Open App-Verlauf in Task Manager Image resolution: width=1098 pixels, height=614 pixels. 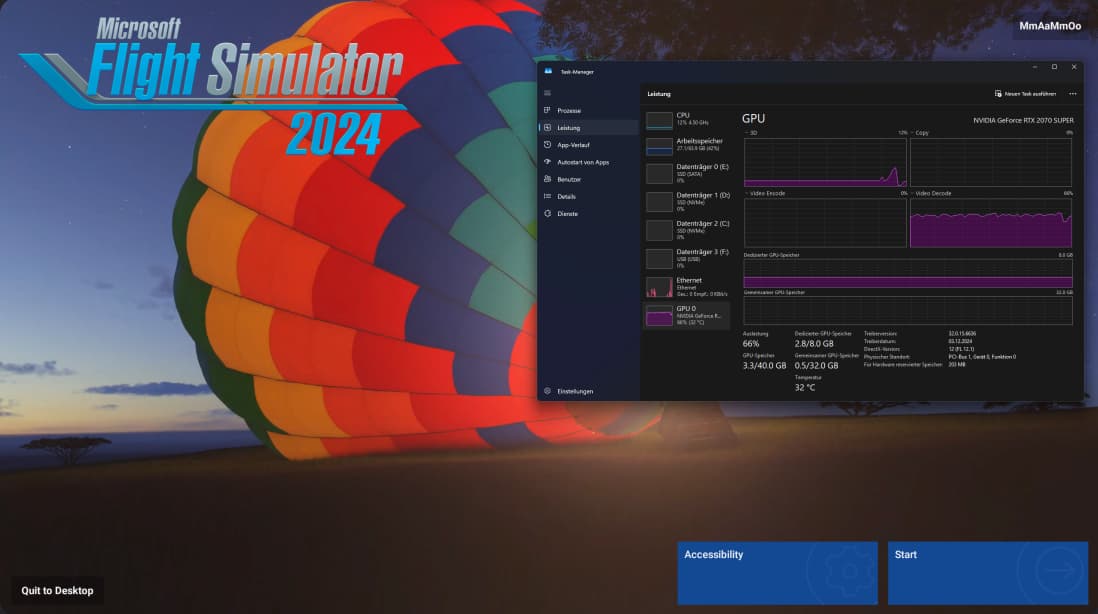588,145
